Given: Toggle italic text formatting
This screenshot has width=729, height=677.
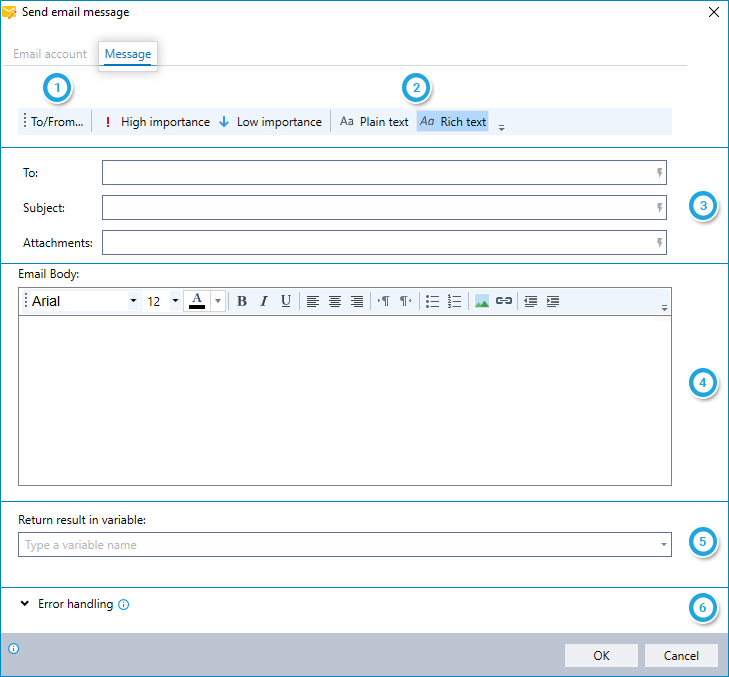Looking at the screenshot, I should [264, 301].
